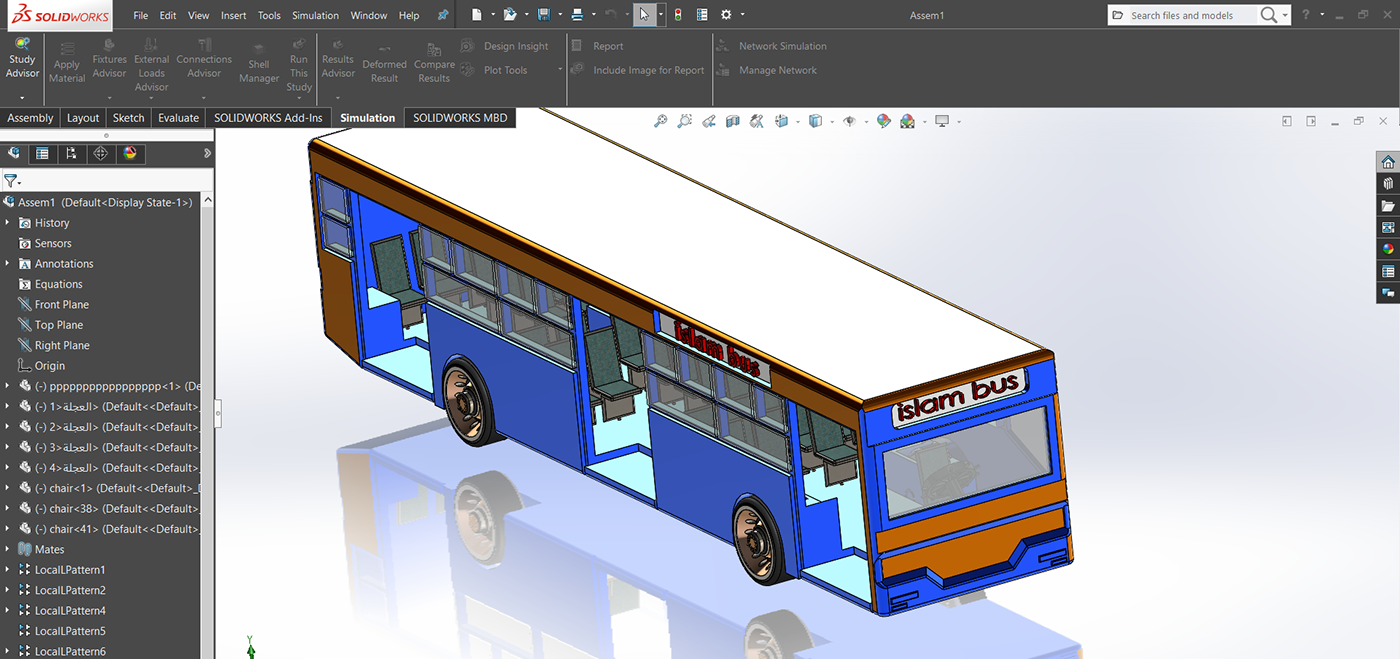Screen dimensions: 1400x659
Task: Pin the menu bar with the pushpin
Action: pos(443,15)
